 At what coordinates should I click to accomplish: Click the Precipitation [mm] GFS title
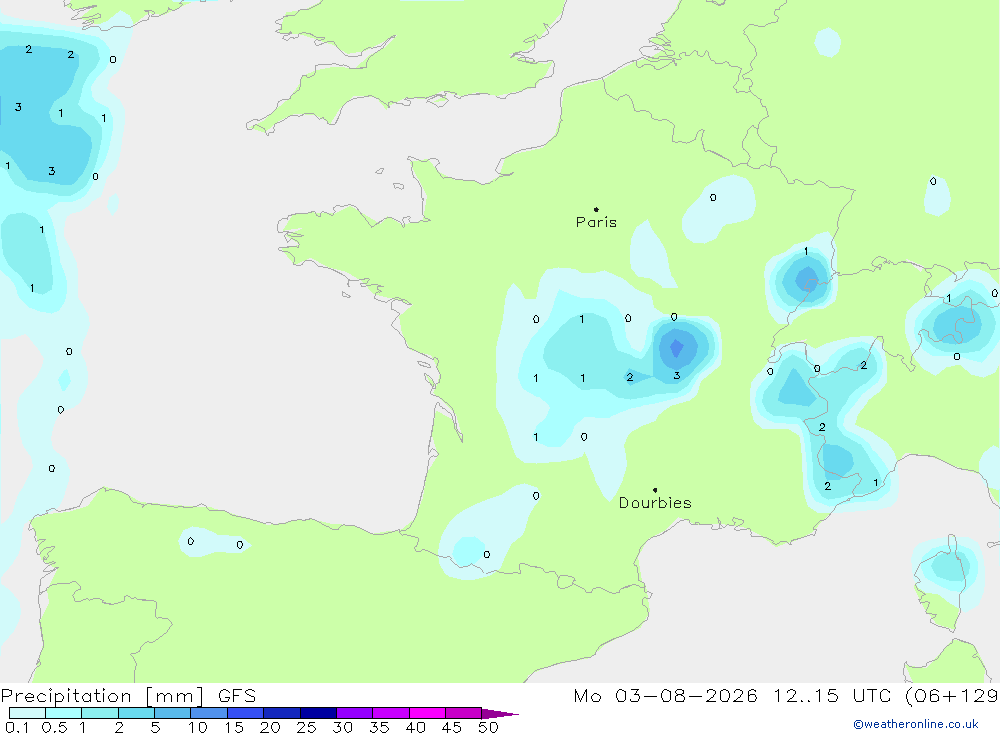click(128, 696)
